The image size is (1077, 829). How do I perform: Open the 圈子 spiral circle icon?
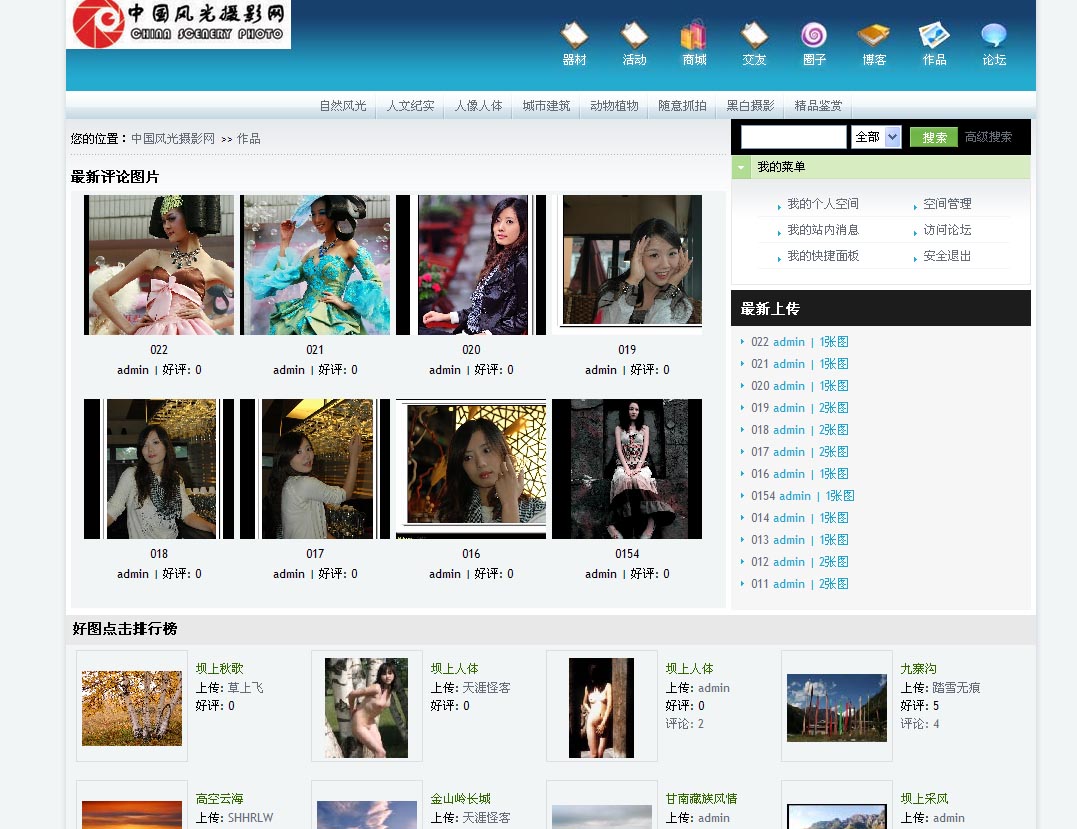pos(814,43)
